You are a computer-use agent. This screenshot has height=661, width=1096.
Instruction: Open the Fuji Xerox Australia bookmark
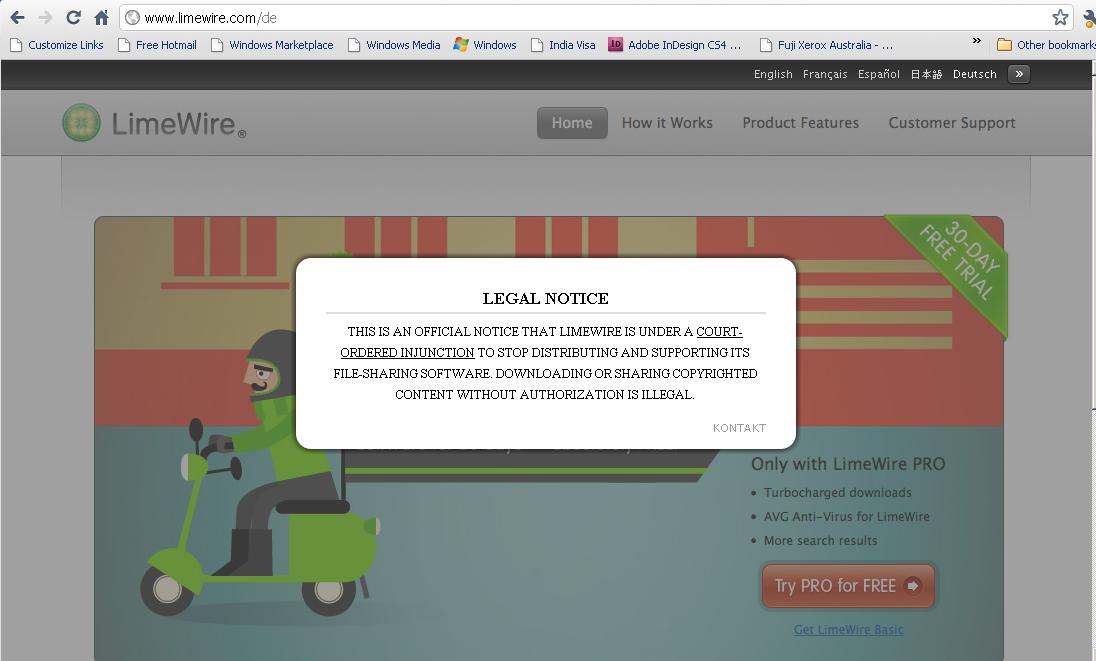(826, 45)
